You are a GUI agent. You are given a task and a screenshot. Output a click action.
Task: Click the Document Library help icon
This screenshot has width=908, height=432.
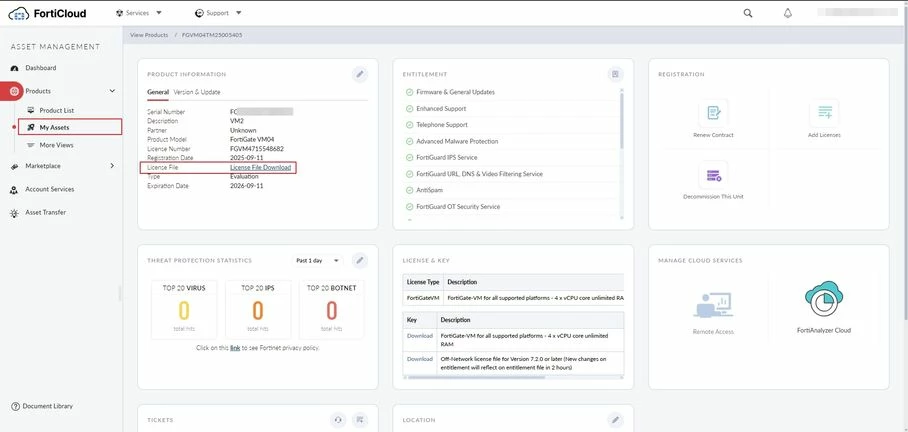[16, 407]
